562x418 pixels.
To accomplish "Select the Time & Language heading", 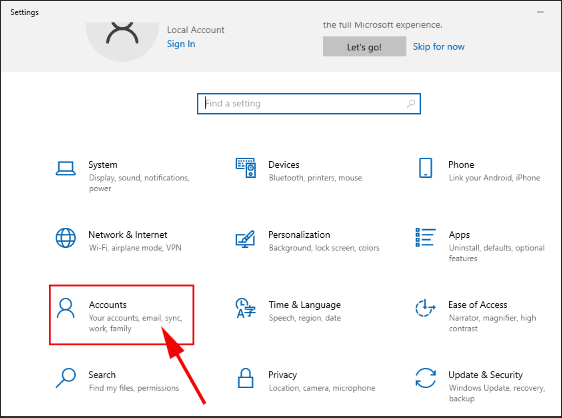I will [305, 305].
